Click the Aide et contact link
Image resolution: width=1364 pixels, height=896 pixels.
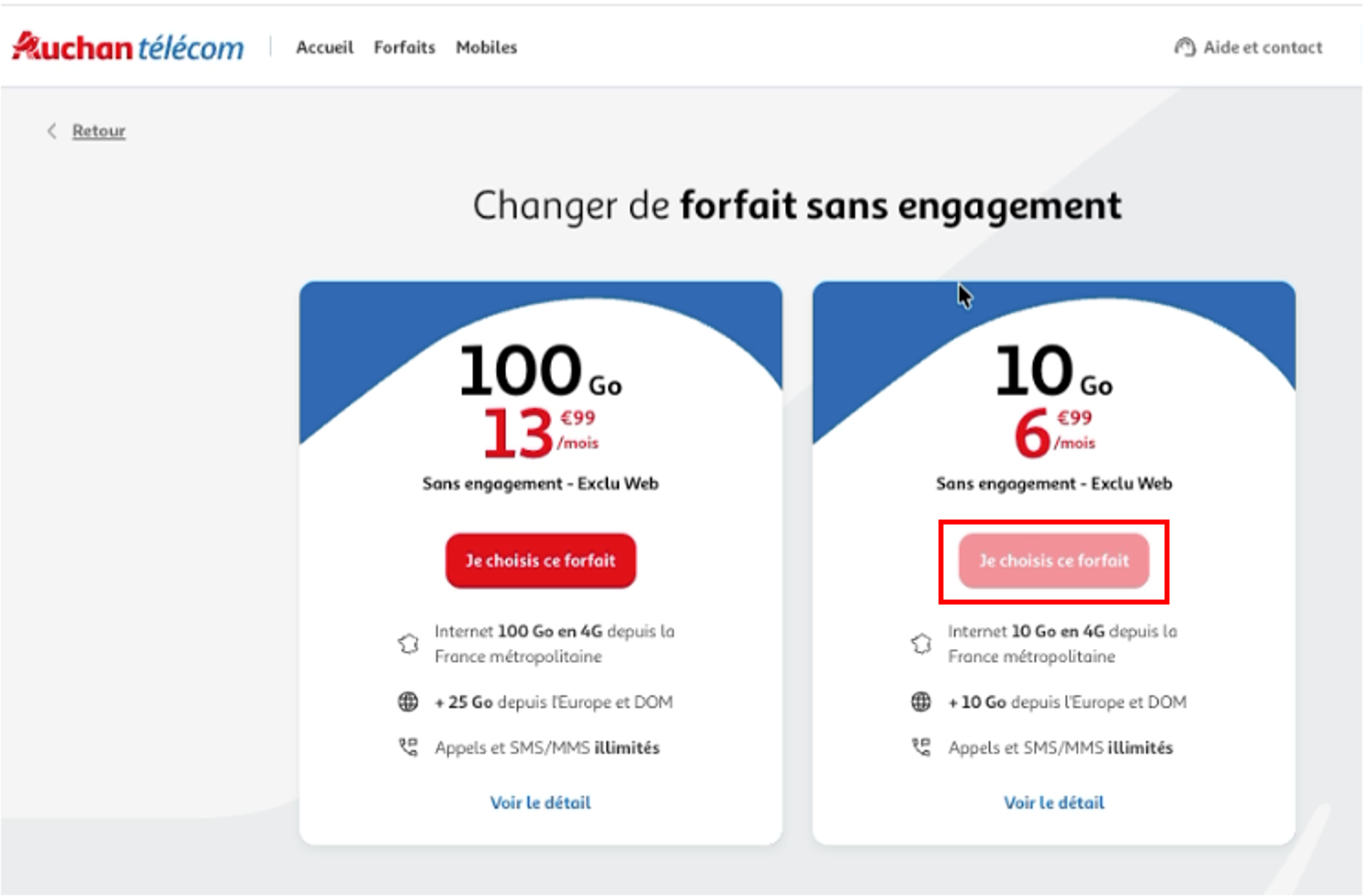pos(1262,47)
